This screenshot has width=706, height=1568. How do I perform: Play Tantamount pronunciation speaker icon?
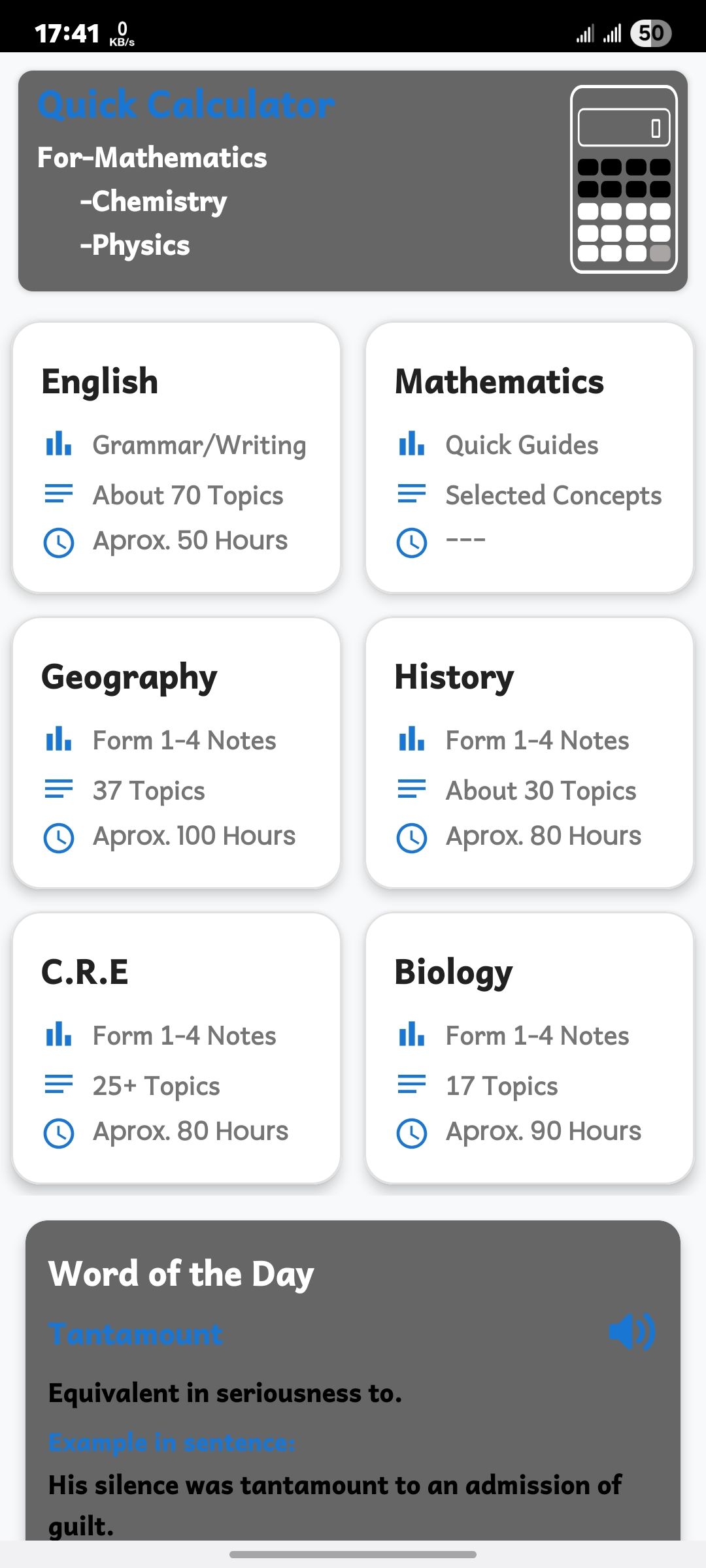(x=631, y=1331)
